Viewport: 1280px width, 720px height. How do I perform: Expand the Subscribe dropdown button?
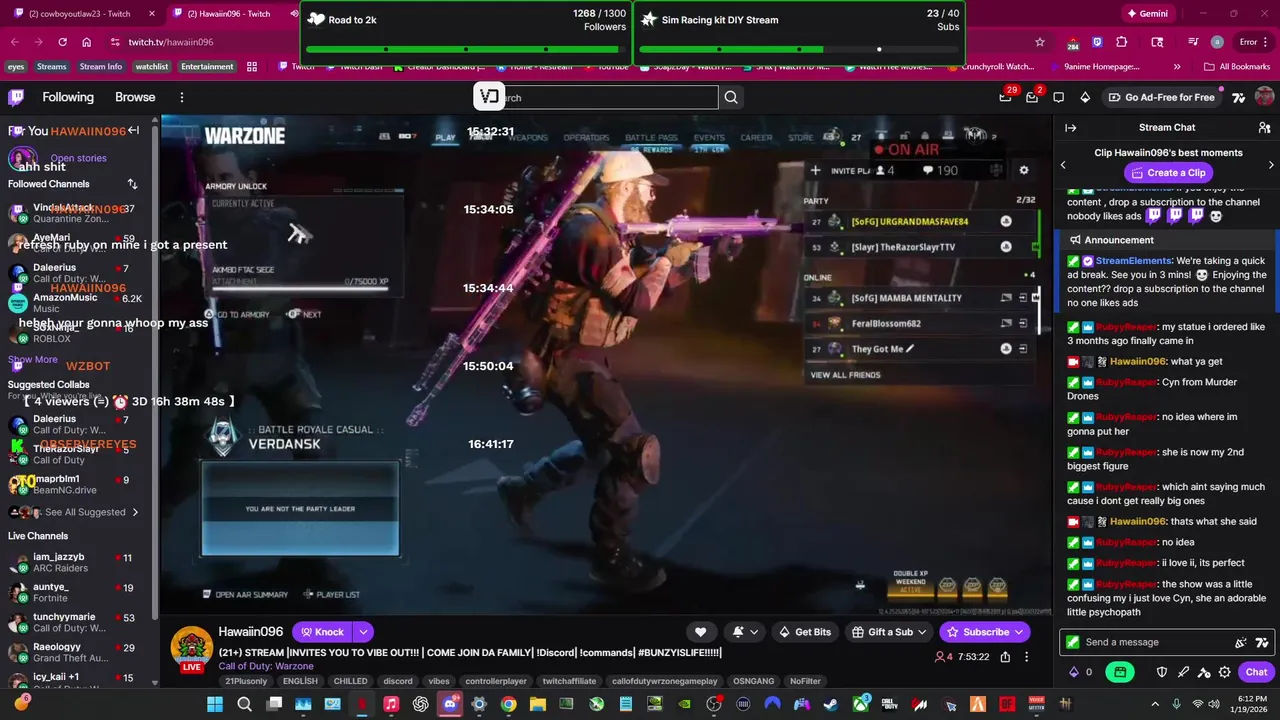(x=1019, y=632)
